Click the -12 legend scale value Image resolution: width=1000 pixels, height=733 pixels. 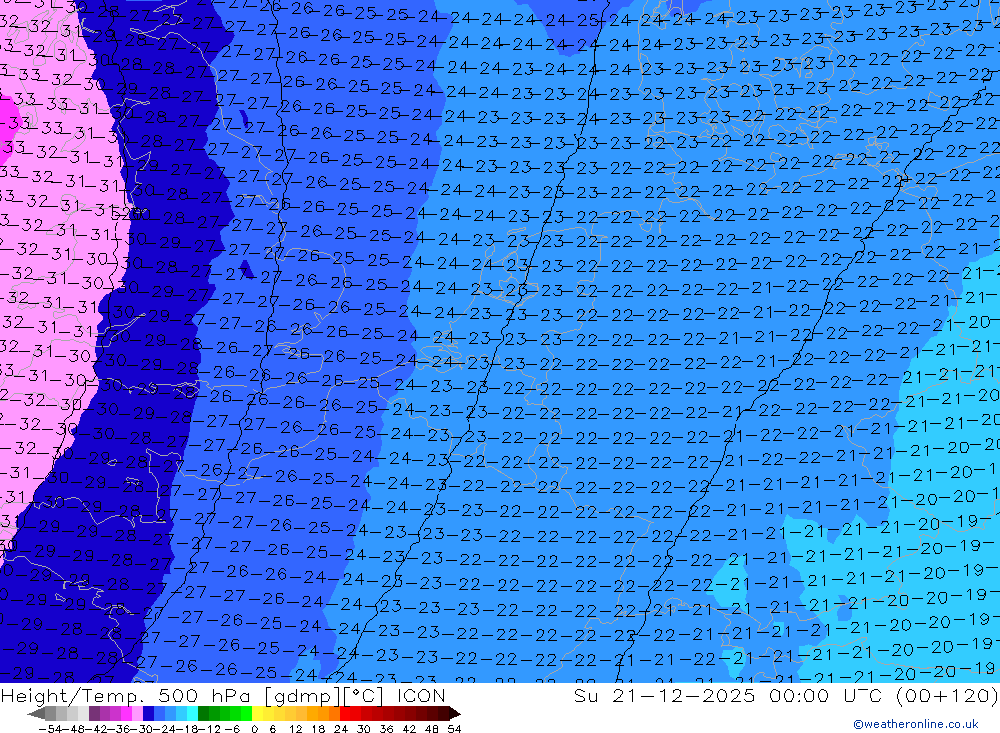(209, 729)
